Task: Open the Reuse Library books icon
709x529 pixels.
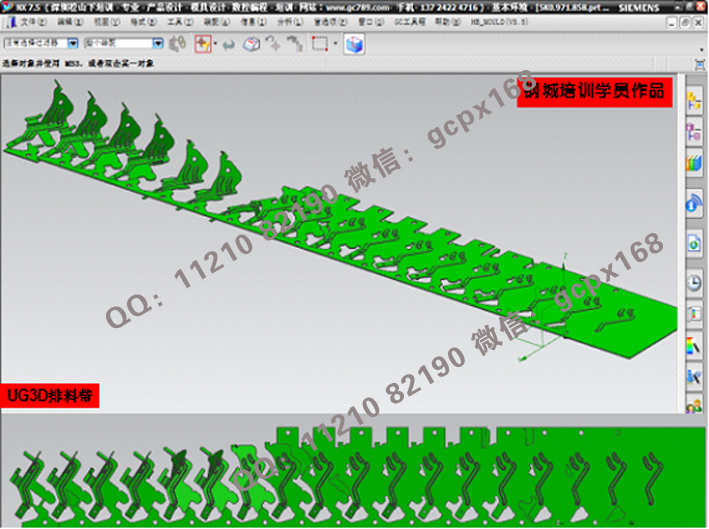Action: click(x=694, y=163)
